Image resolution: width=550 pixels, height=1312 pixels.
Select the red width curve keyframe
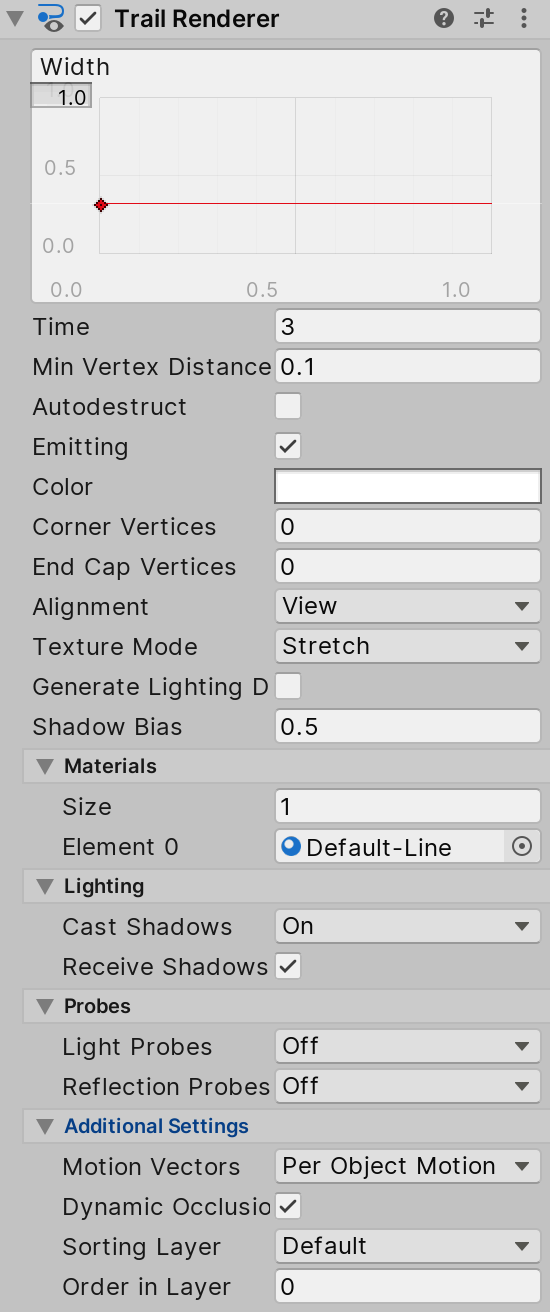pos(101,205)
